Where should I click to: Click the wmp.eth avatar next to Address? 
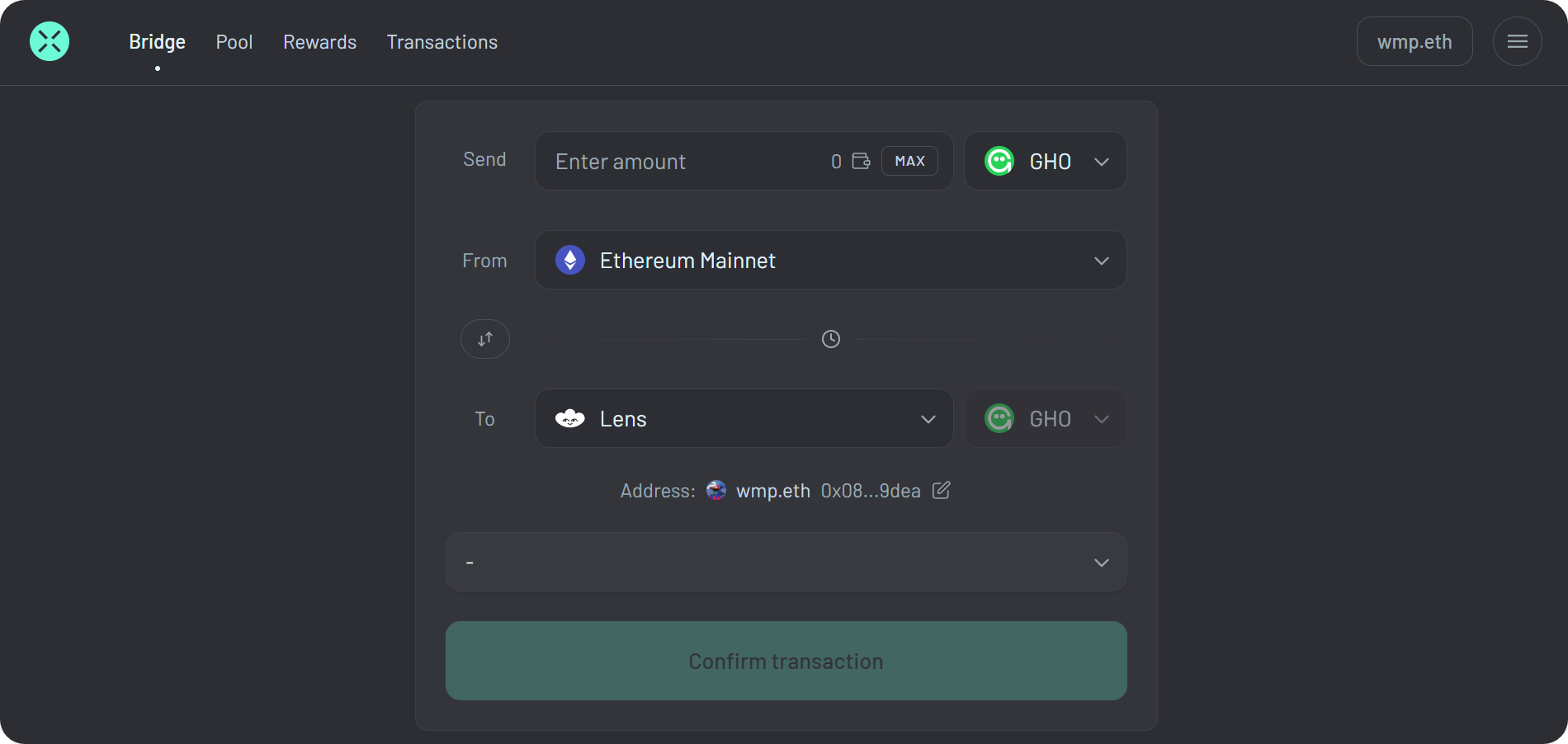click(716, 490)
